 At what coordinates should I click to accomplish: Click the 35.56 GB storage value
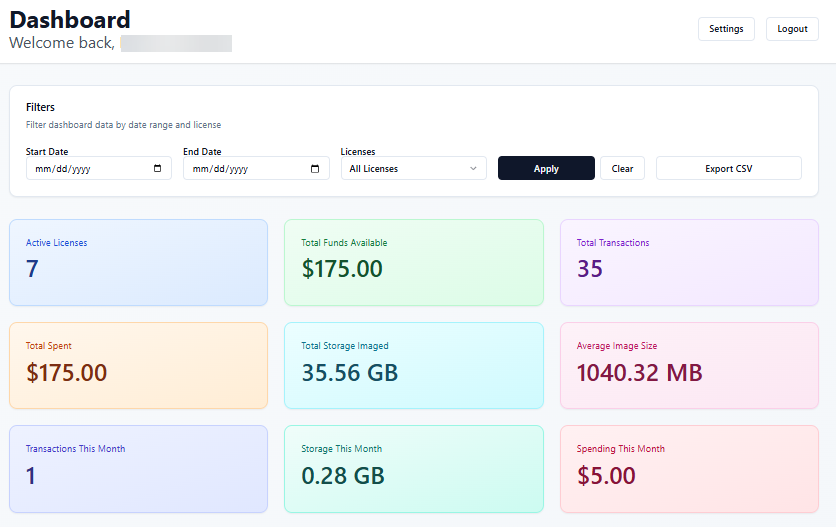click(350, 372)
